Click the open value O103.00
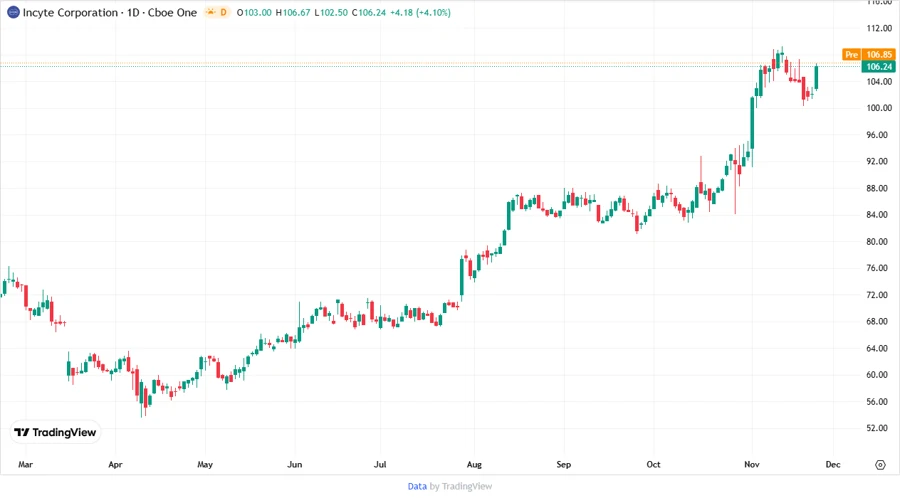 pyautogui.click(x=254, y=12)
